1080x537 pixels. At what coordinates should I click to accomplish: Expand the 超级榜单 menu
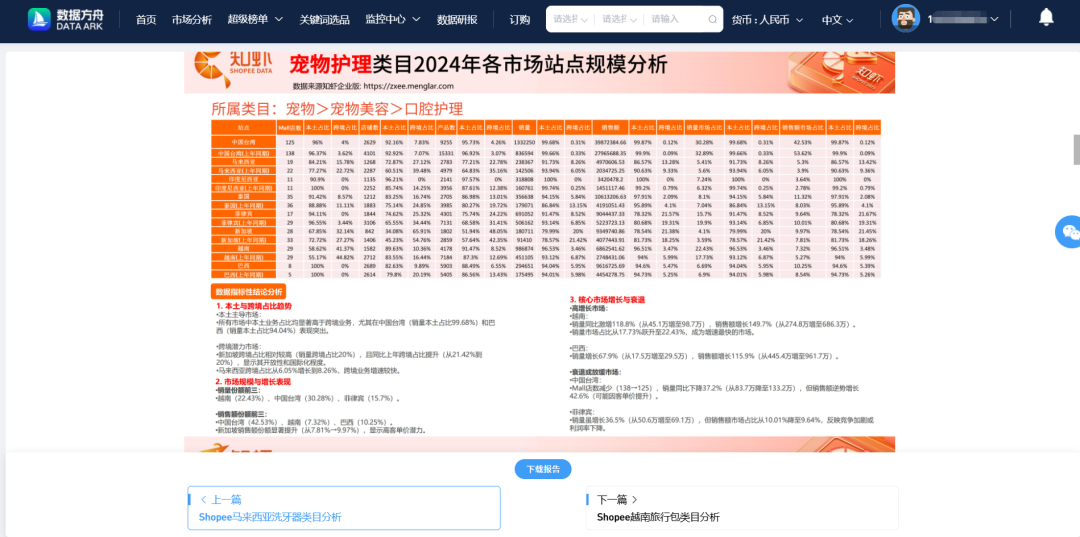(255, 19)
